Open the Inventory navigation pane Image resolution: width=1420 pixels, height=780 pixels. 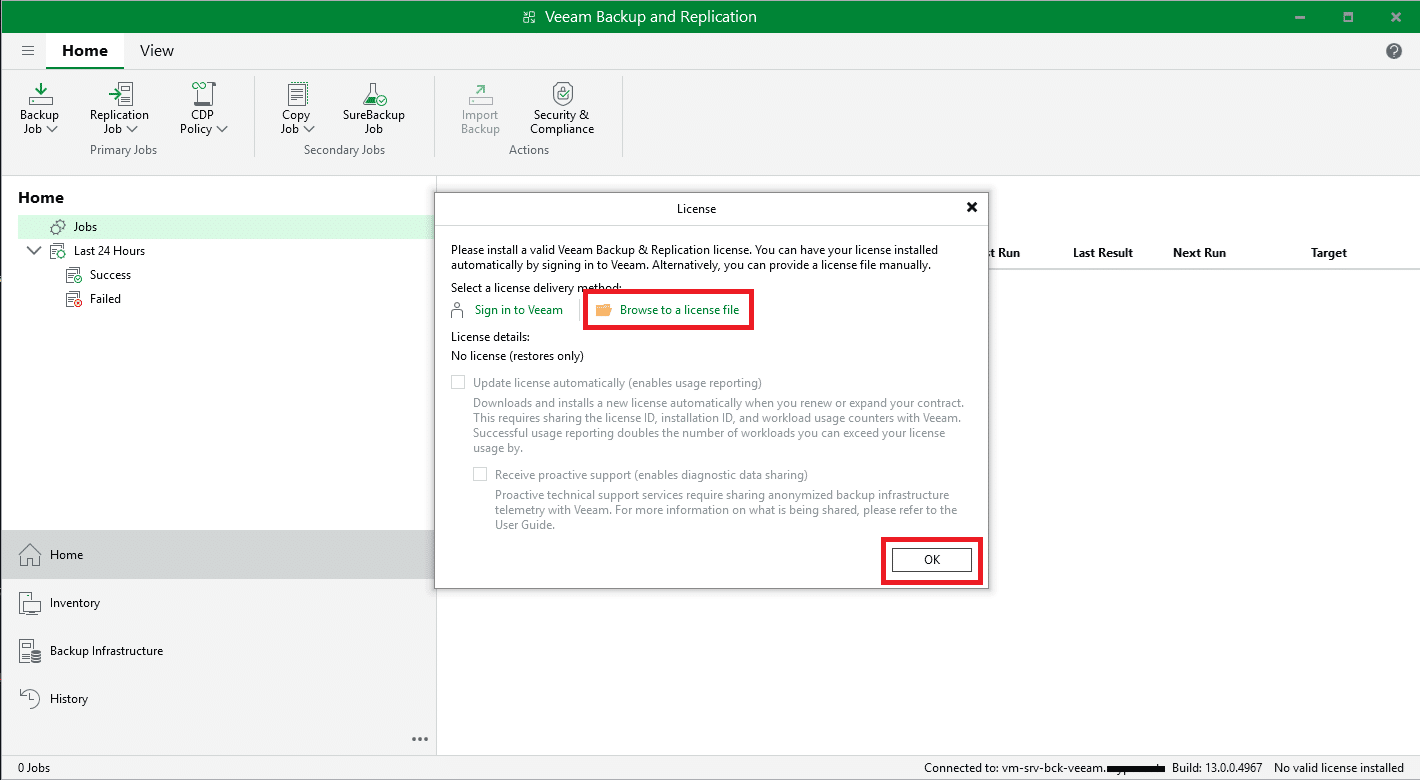[75, 603]
